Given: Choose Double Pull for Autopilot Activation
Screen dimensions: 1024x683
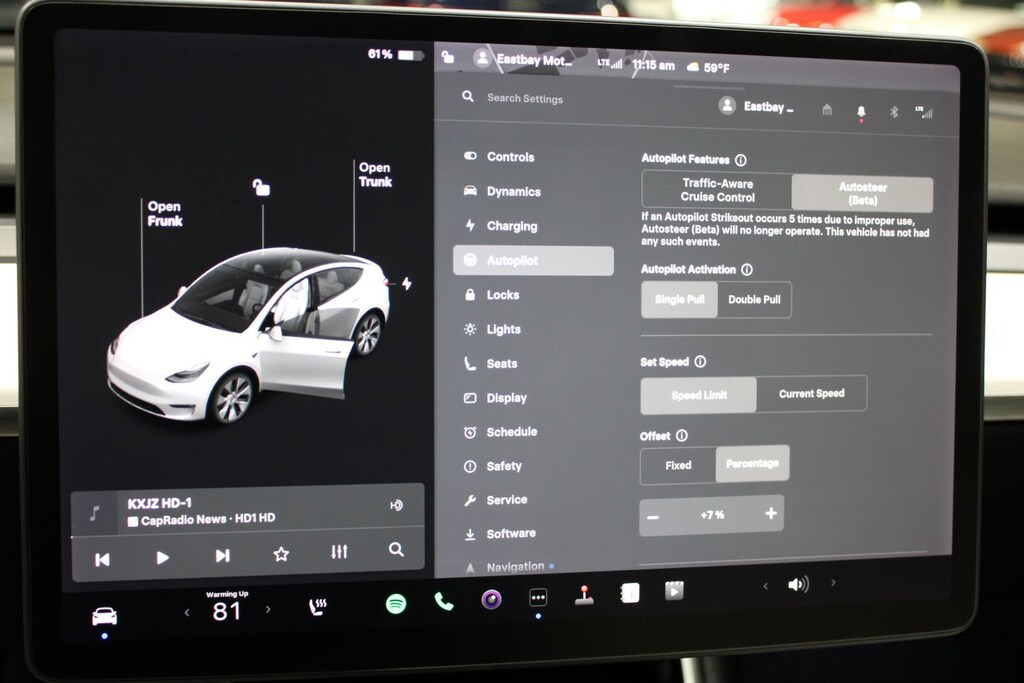Looking at the screenshot, I should coord(754,300).
